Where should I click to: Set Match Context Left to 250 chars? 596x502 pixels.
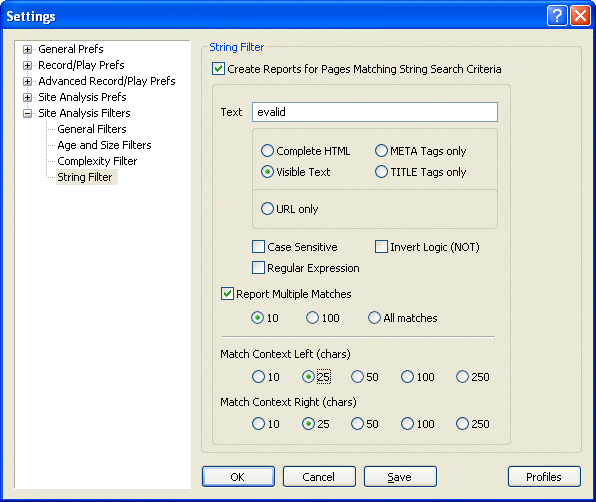[x=462, y=377]
